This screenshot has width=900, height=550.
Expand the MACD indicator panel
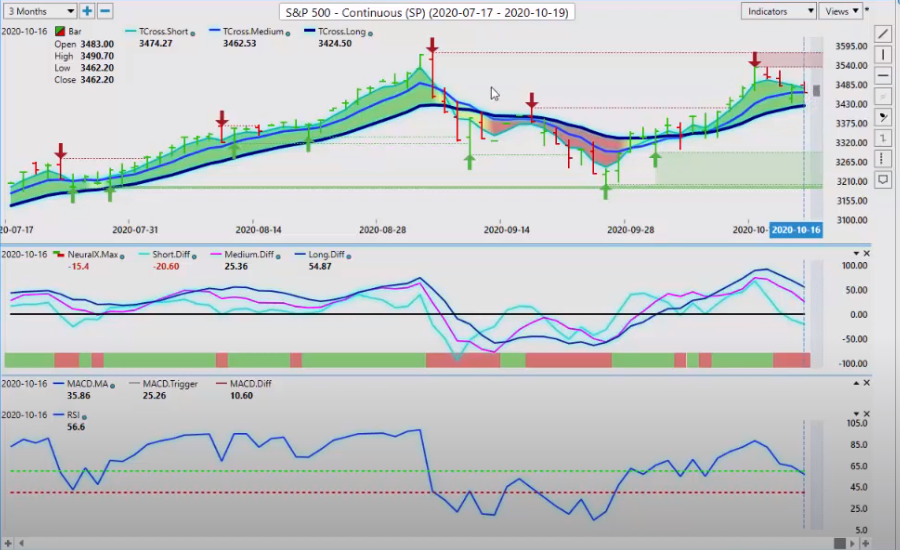click(x=856, y=382)
